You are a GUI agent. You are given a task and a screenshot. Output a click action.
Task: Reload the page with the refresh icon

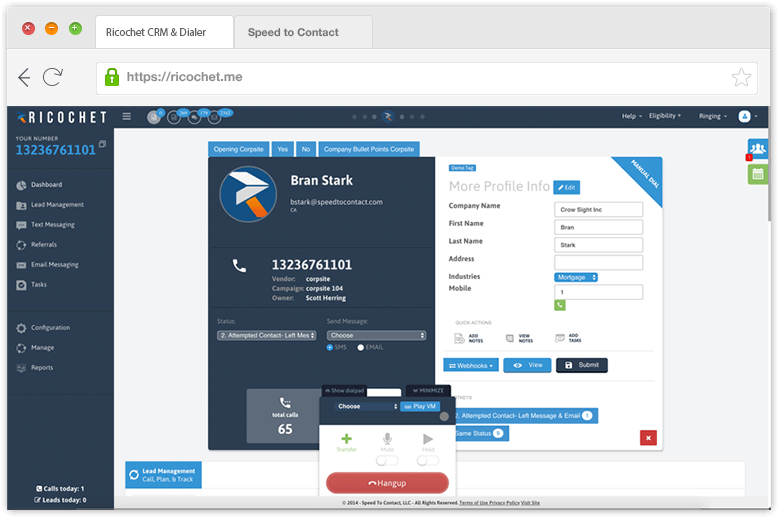(x=53, y=77)
